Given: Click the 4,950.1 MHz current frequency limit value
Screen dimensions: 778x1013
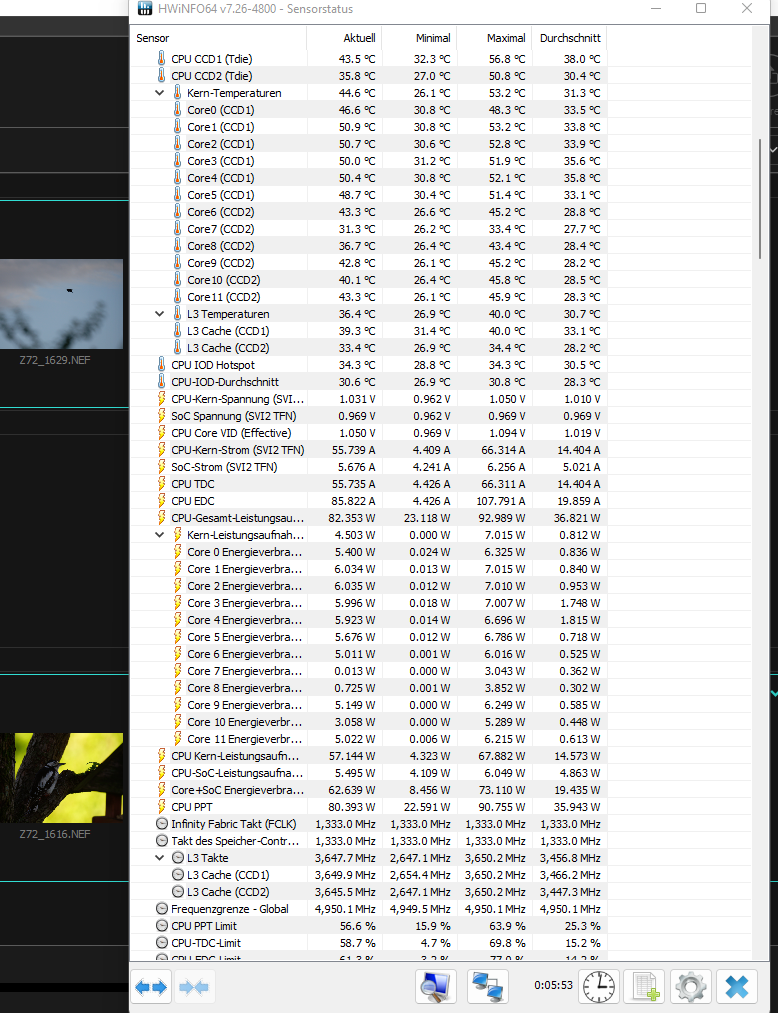Looking at the screenshot, I should (345, 909).
